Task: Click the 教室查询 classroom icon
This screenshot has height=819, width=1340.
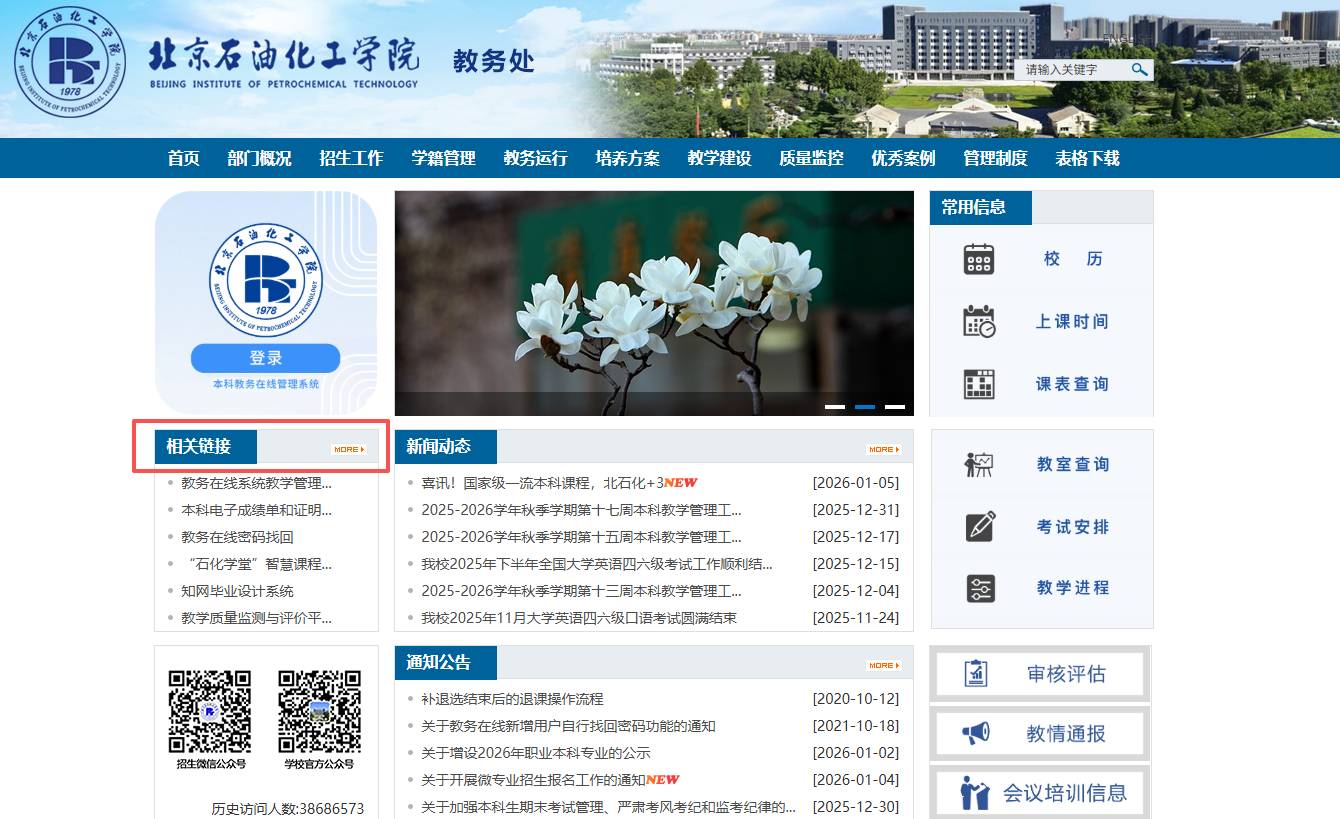Action: click(979, 464)
